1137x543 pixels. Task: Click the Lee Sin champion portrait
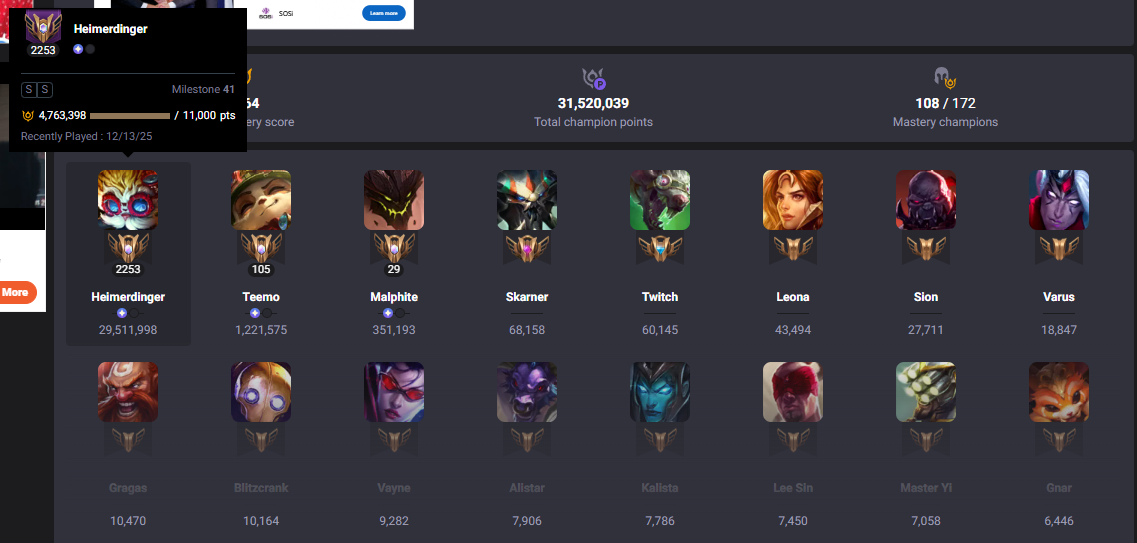click(x=793, y=392)
